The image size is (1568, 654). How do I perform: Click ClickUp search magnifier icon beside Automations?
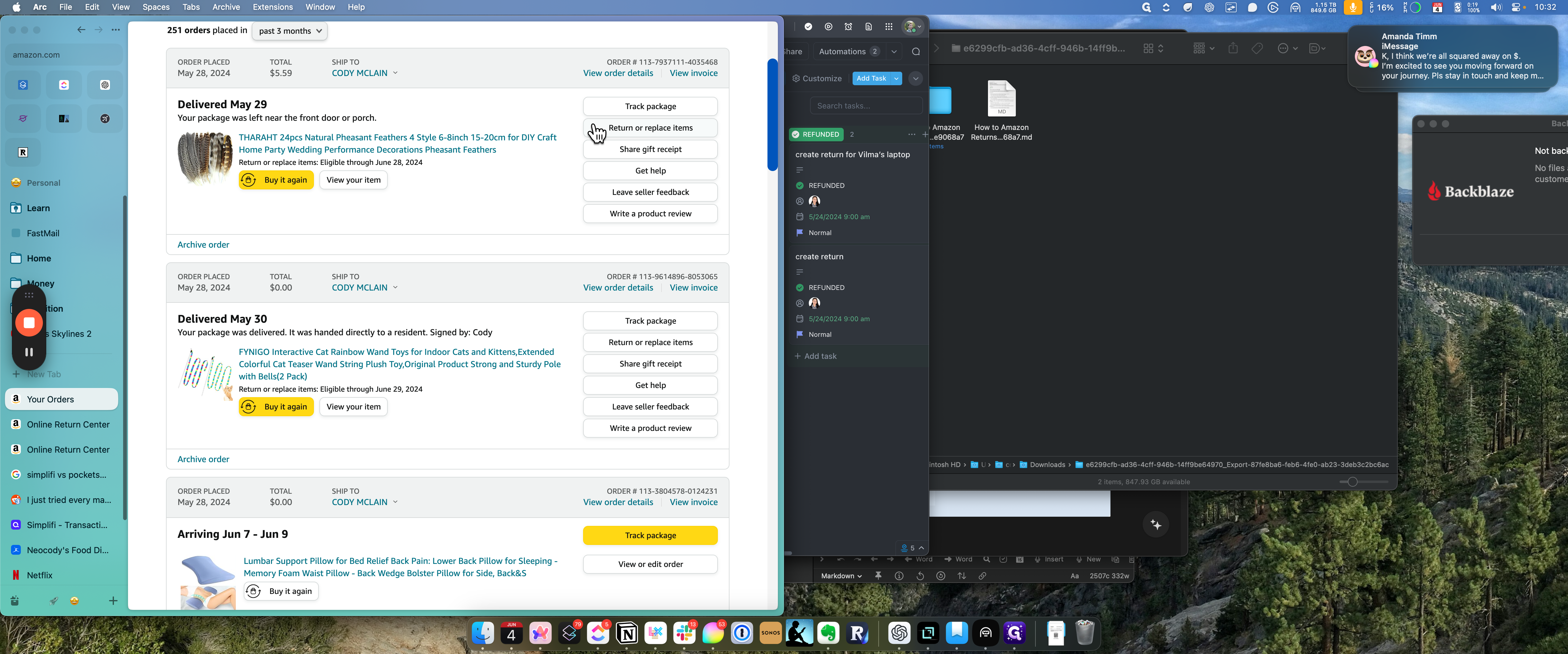915,52
